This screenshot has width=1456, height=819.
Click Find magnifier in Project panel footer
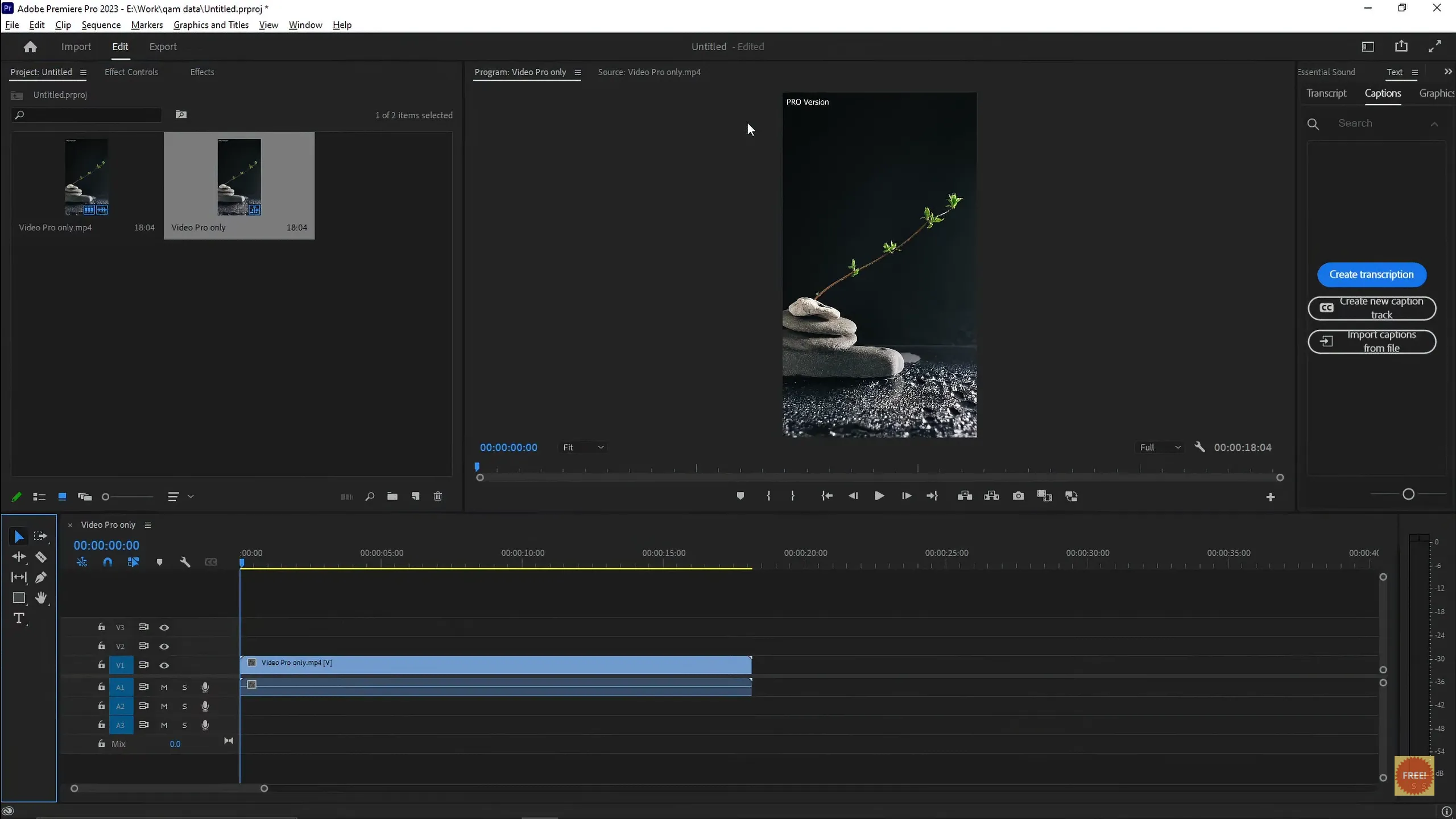point(370,497)
